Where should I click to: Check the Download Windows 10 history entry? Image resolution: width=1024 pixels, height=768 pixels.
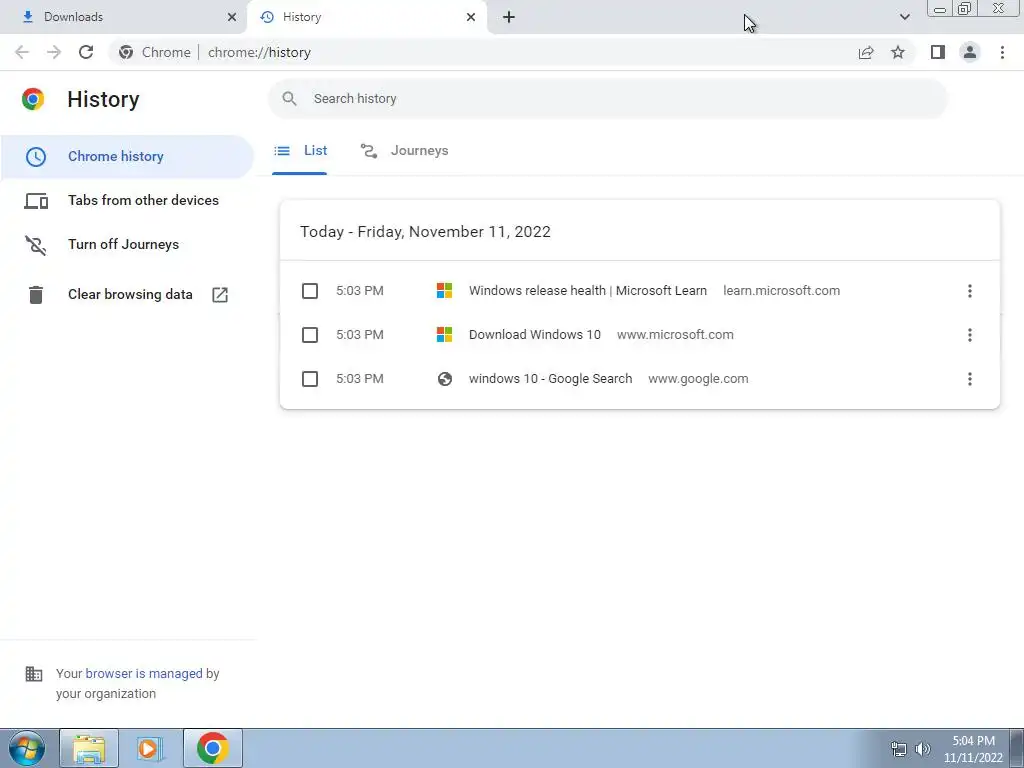click(x=310, y=335)
